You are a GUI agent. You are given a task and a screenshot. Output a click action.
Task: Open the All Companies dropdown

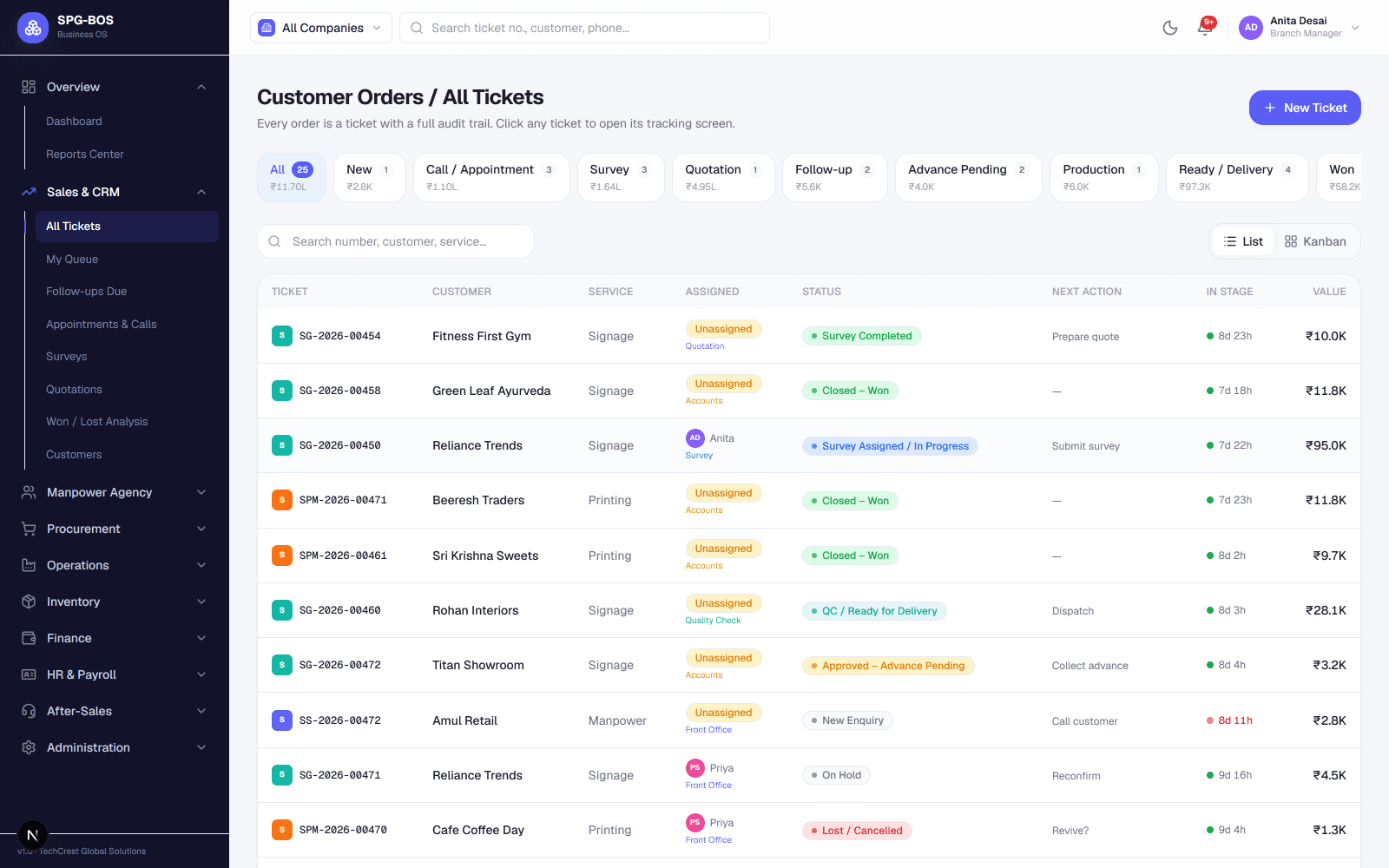321,28
